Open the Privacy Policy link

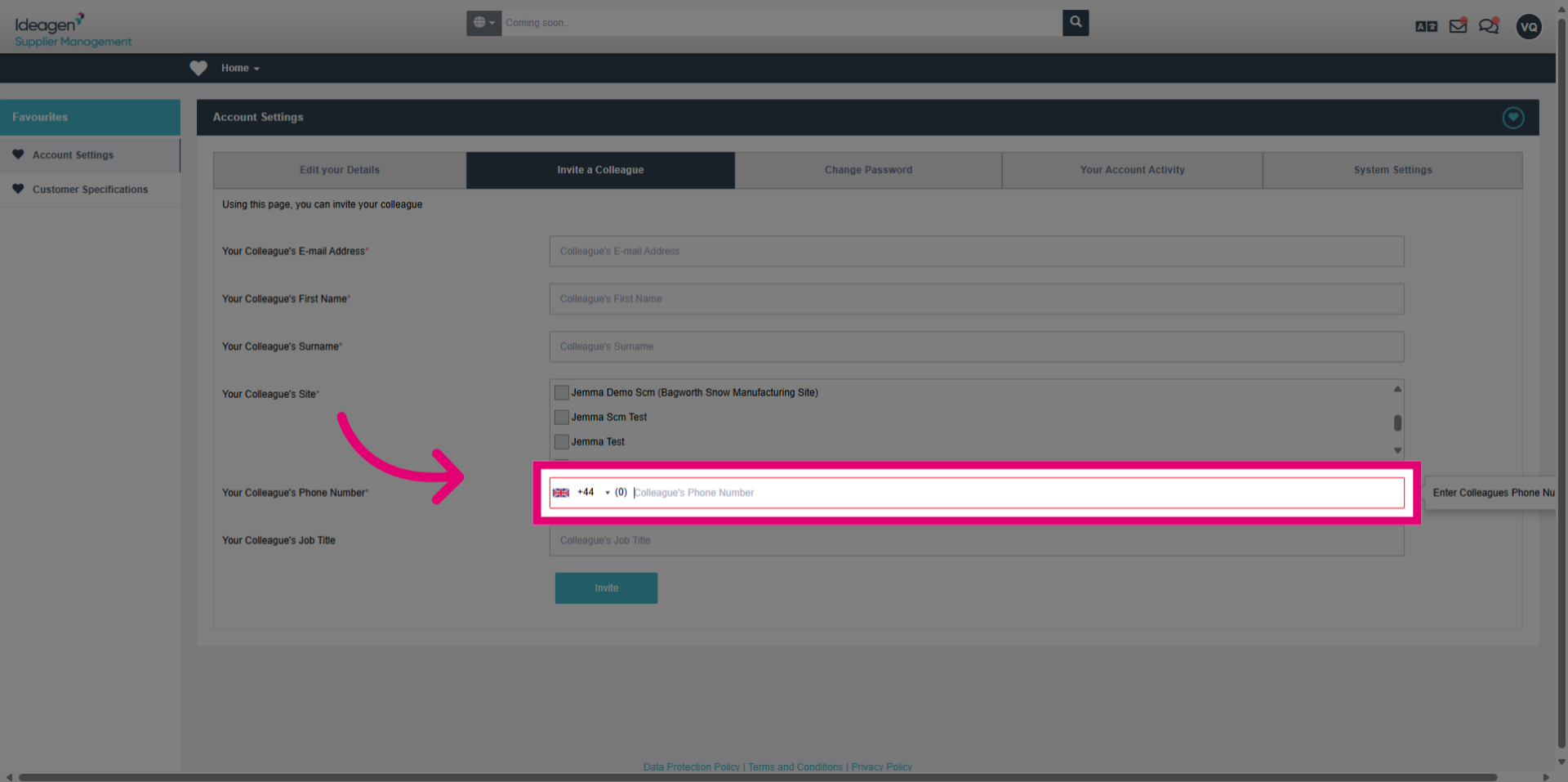881,767
